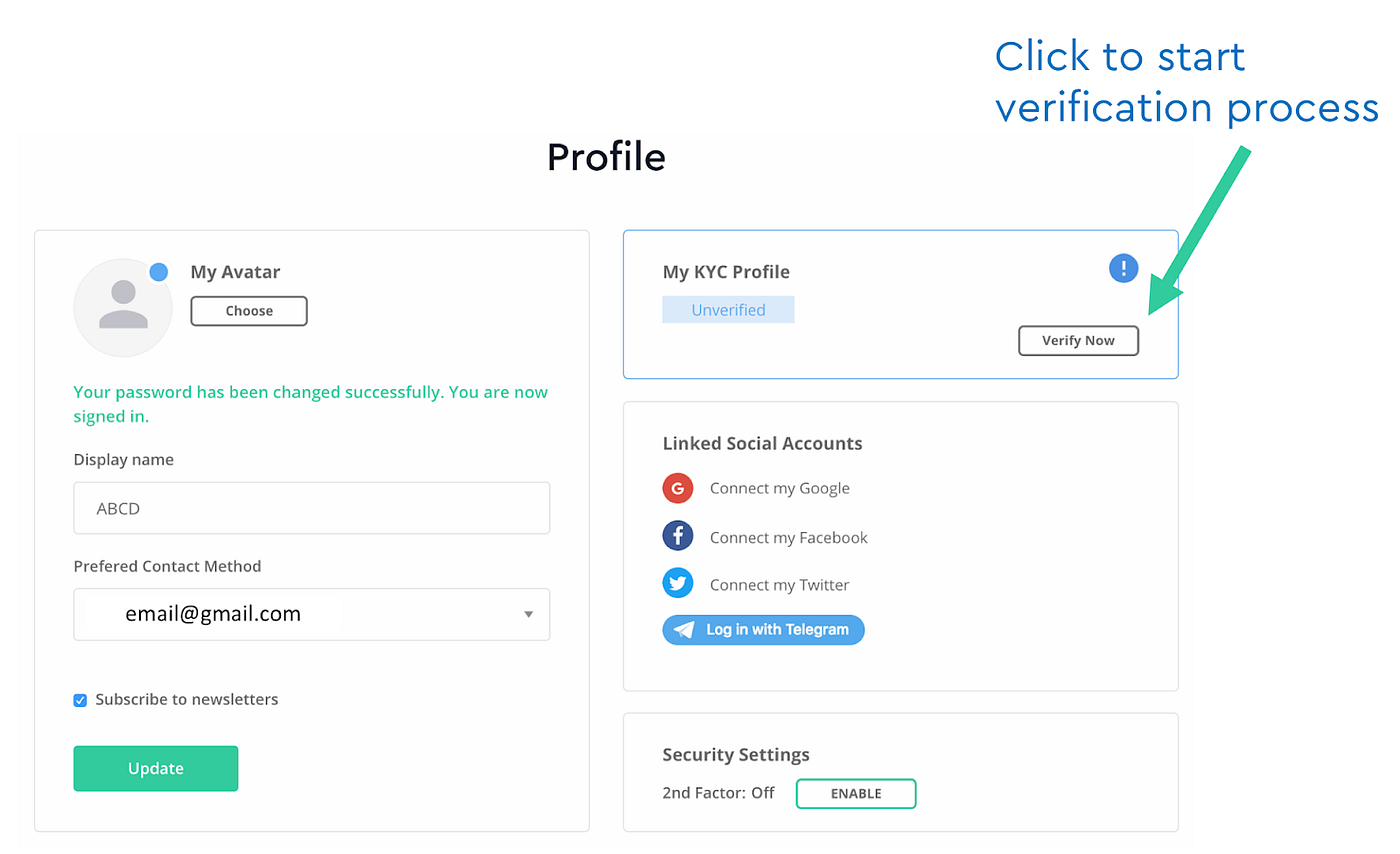This screenshot has height=854, width=1400.
Task: Click Log in with Telegram button
Action: [x=763, y=630]
